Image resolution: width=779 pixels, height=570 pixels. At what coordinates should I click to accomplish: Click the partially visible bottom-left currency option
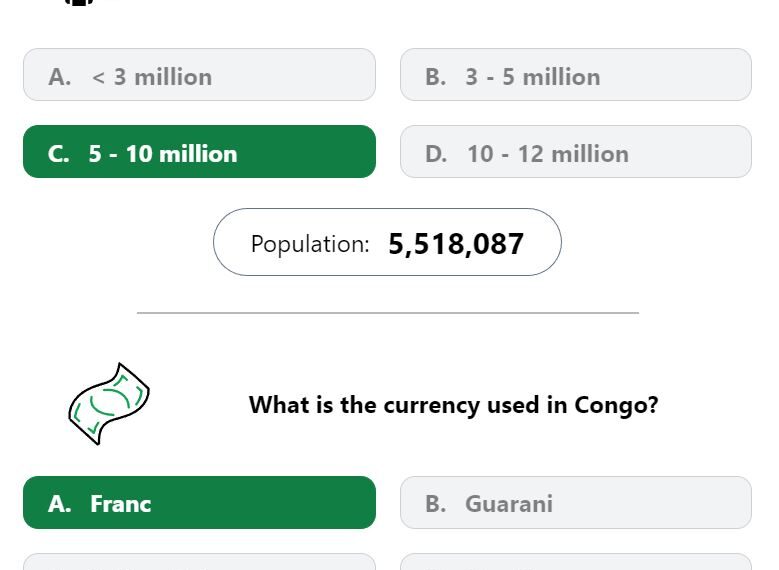click(x=199, y=563)
